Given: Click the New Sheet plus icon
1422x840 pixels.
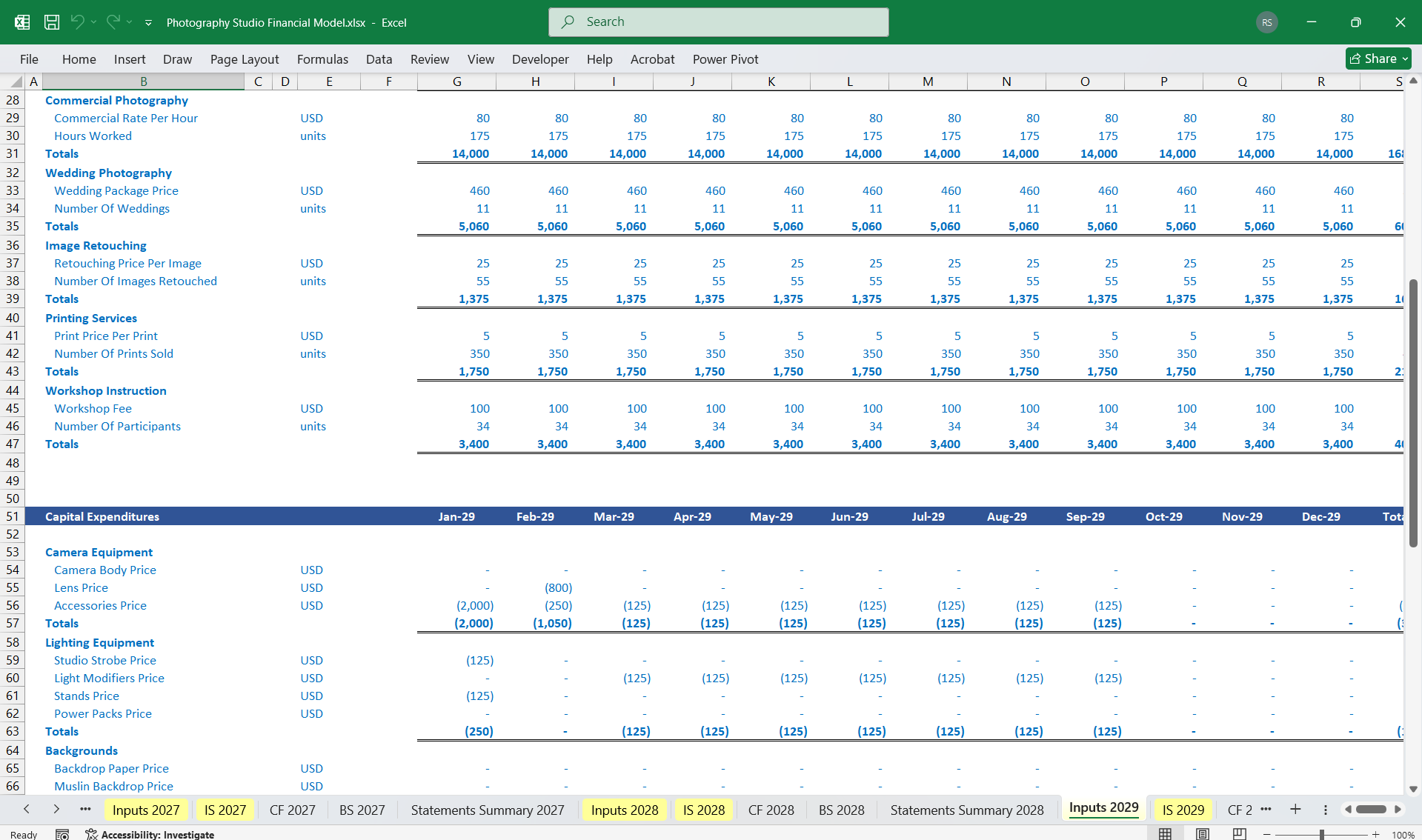Looking at the screenshot, I should point(1295,809).
